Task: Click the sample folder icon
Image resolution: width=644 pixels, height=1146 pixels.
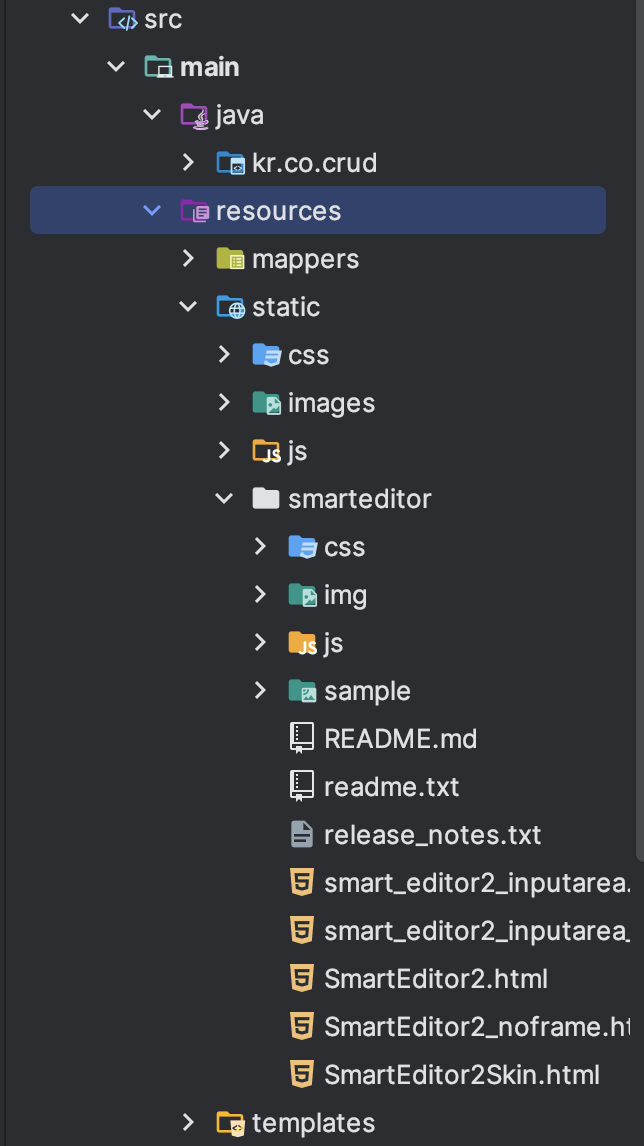Action: click(x=303, y=691)
